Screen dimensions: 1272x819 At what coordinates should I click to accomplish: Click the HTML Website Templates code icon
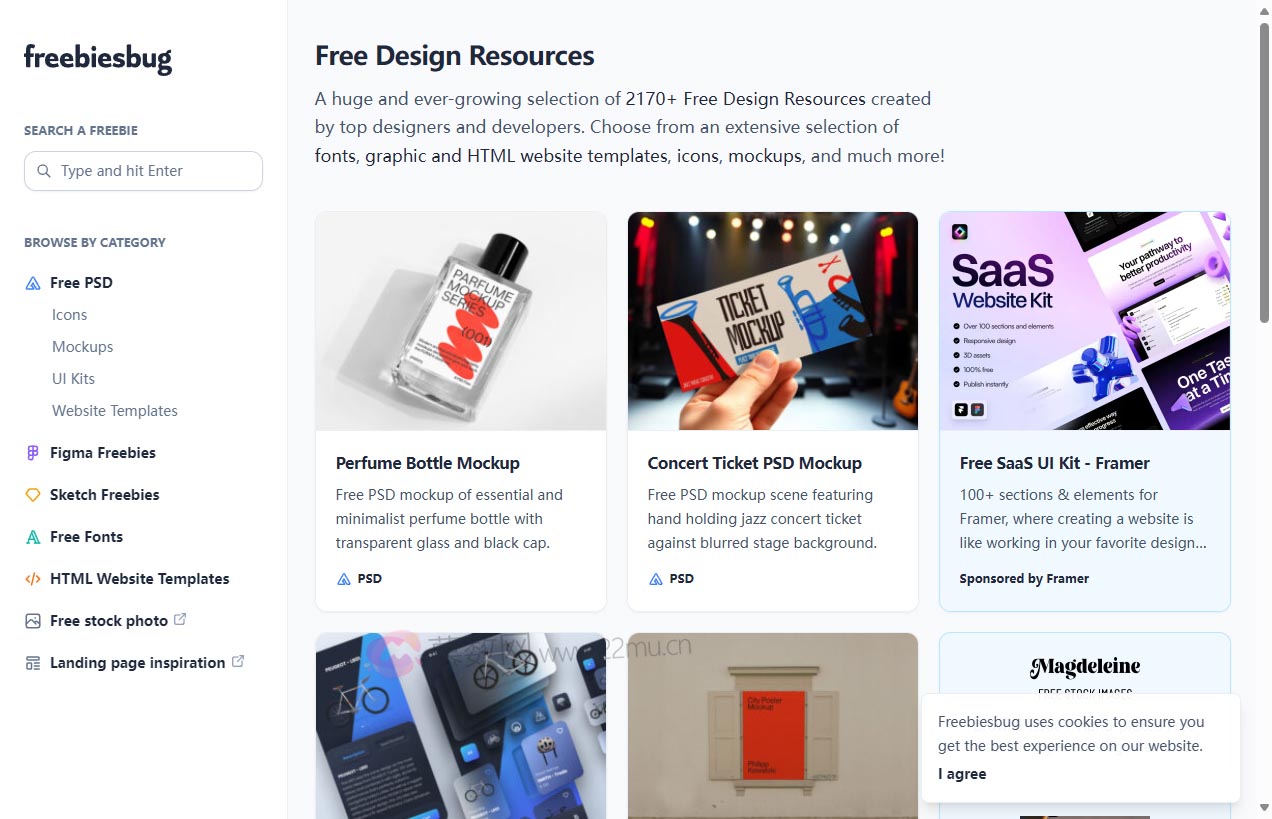[x=33, y=579]
